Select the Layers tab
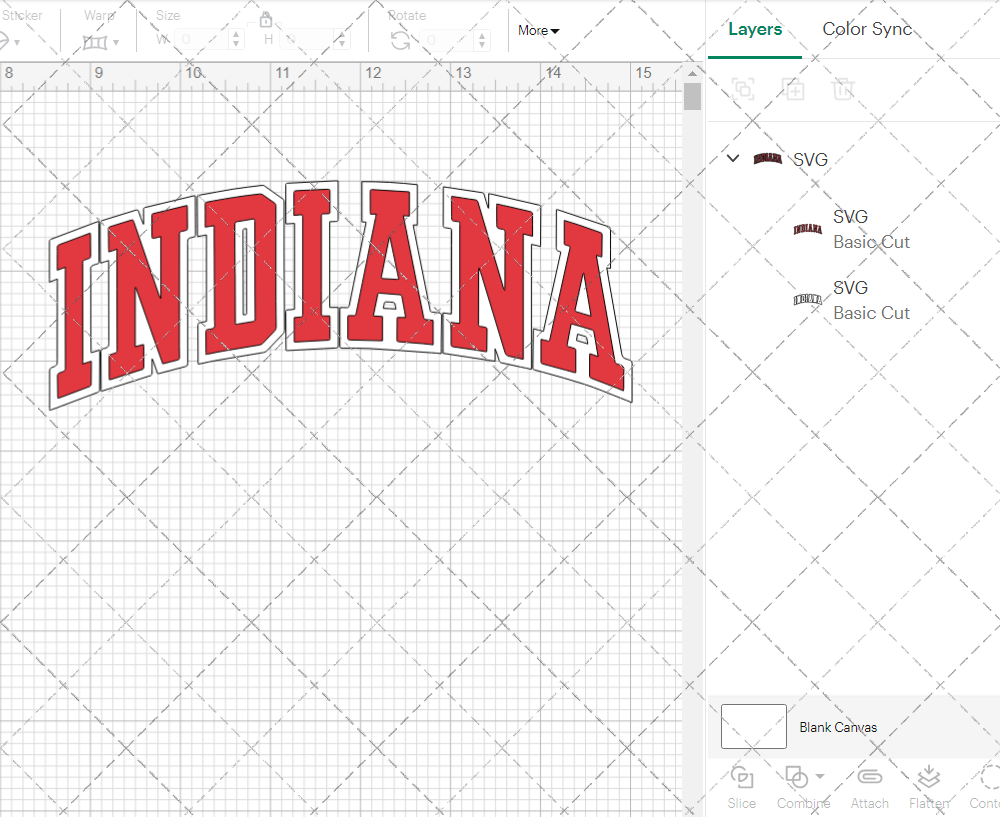 755,29
